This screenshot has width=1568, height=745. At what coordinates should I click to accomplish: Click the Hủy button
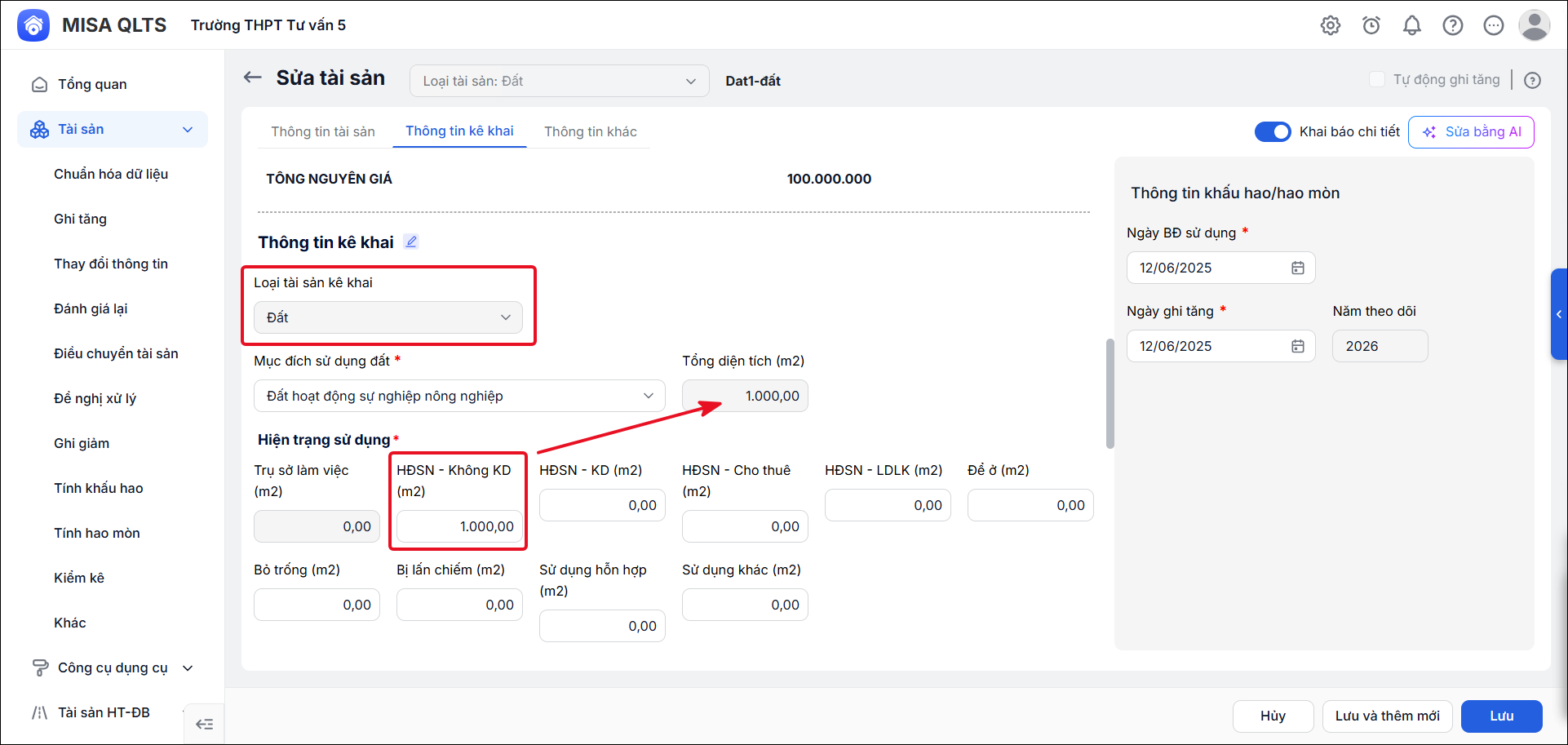coord(1273,716)
